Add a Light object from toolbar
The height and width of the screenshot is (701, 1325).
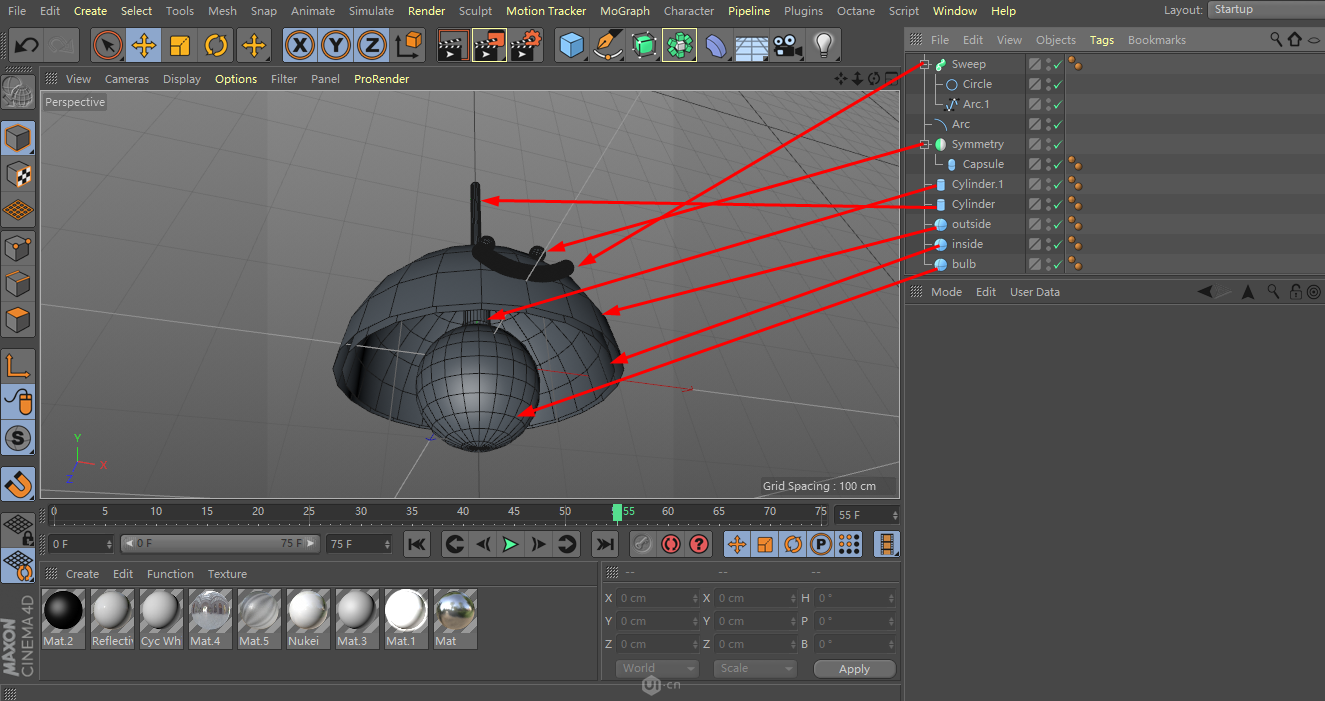[x=823, y=45]
